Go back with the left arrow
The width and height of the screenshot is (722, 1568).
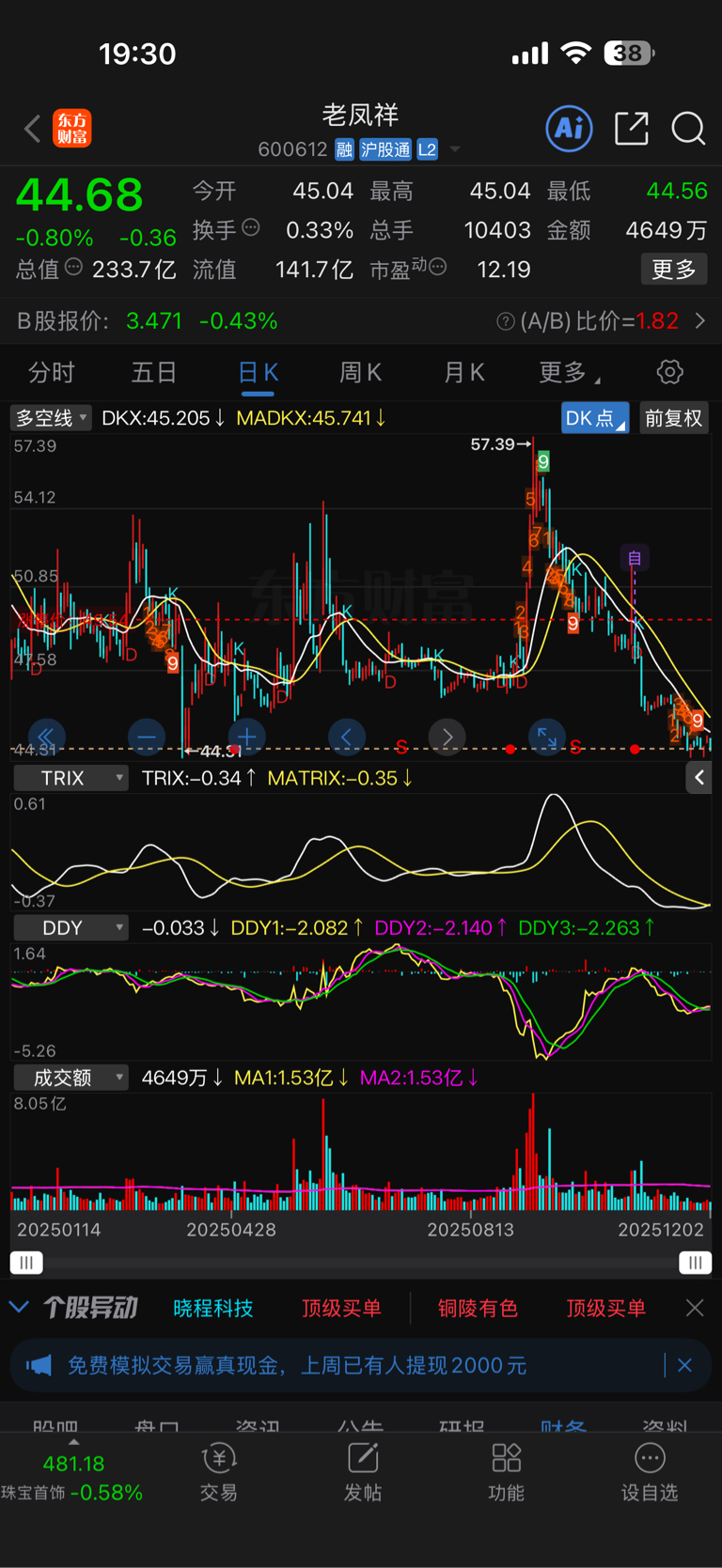pos(33,129)
